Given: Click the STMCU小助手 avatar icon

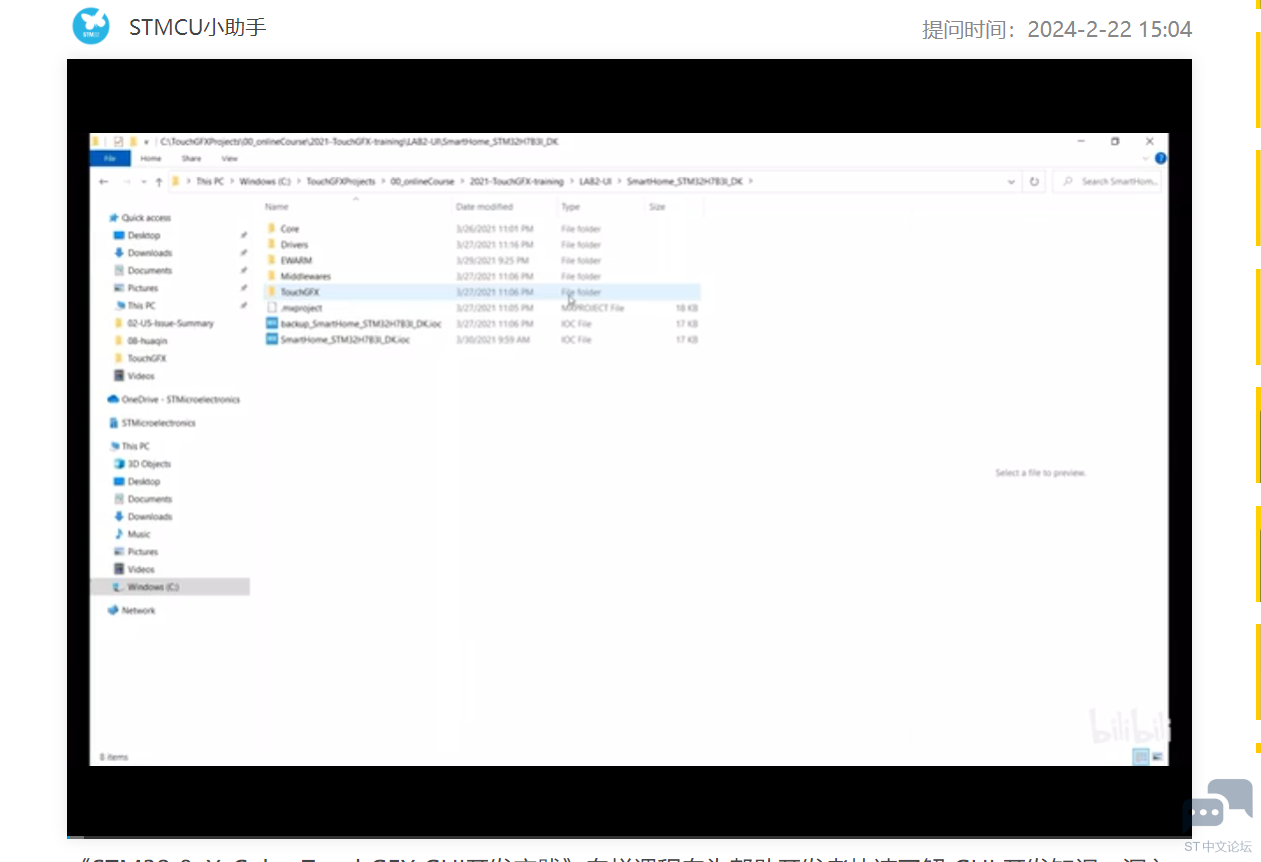Looking at the screenshot, I should pyautogui.click(x=91, y=26).
